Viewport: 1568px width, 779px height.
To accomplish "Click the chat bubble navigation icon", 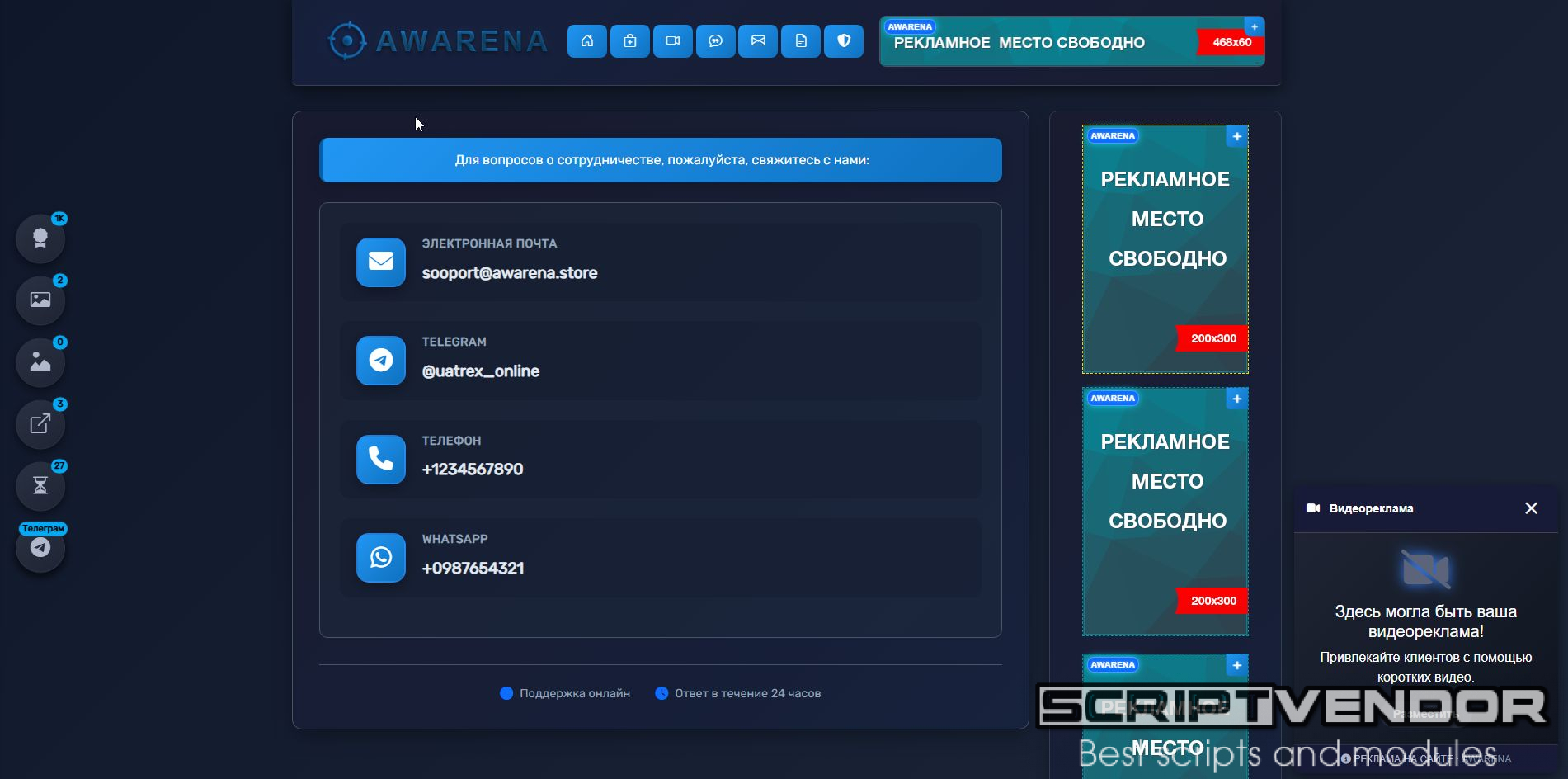I will (x=715, y=41).
